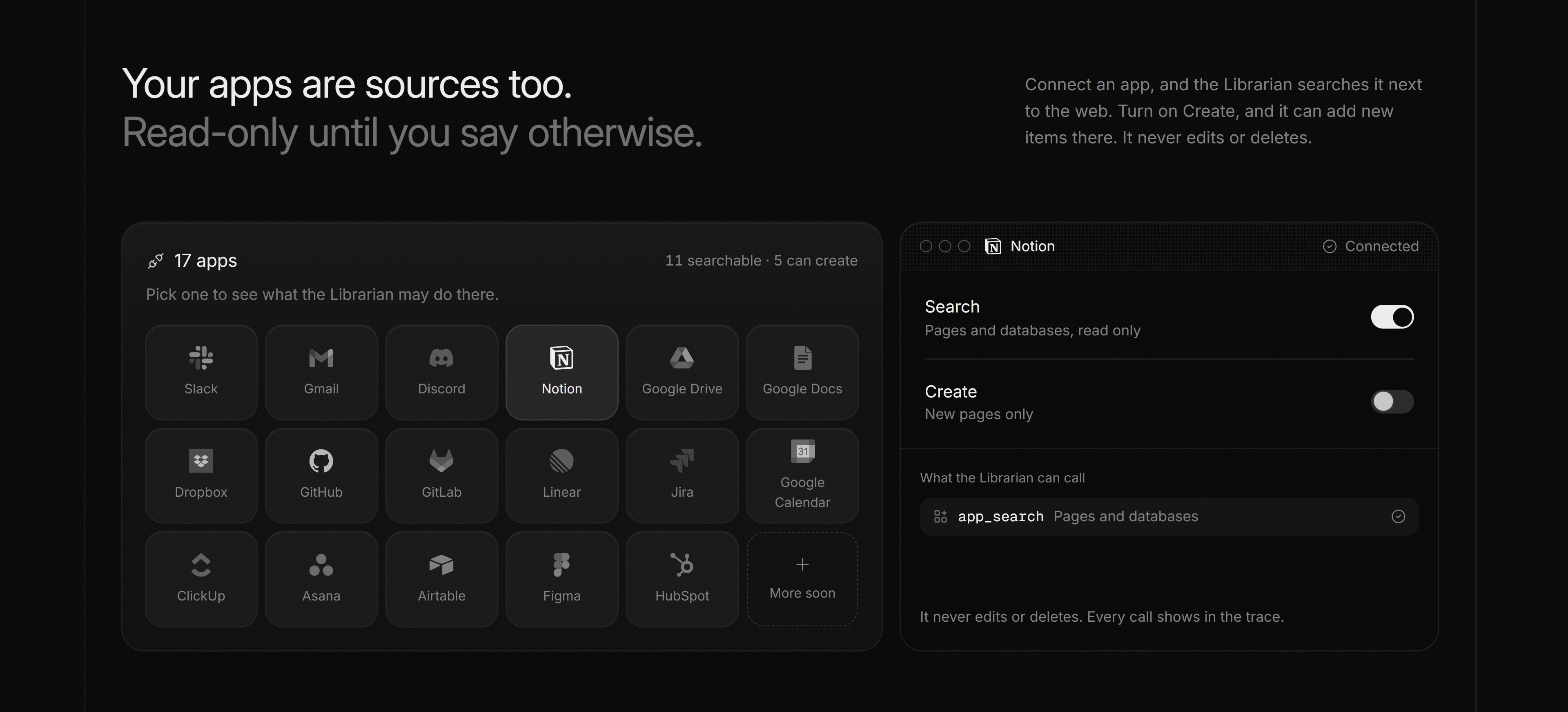Viewport: 1568px width, 712px height.
Task: Pick the Figma app tile
Action: (x=562, y=579)
